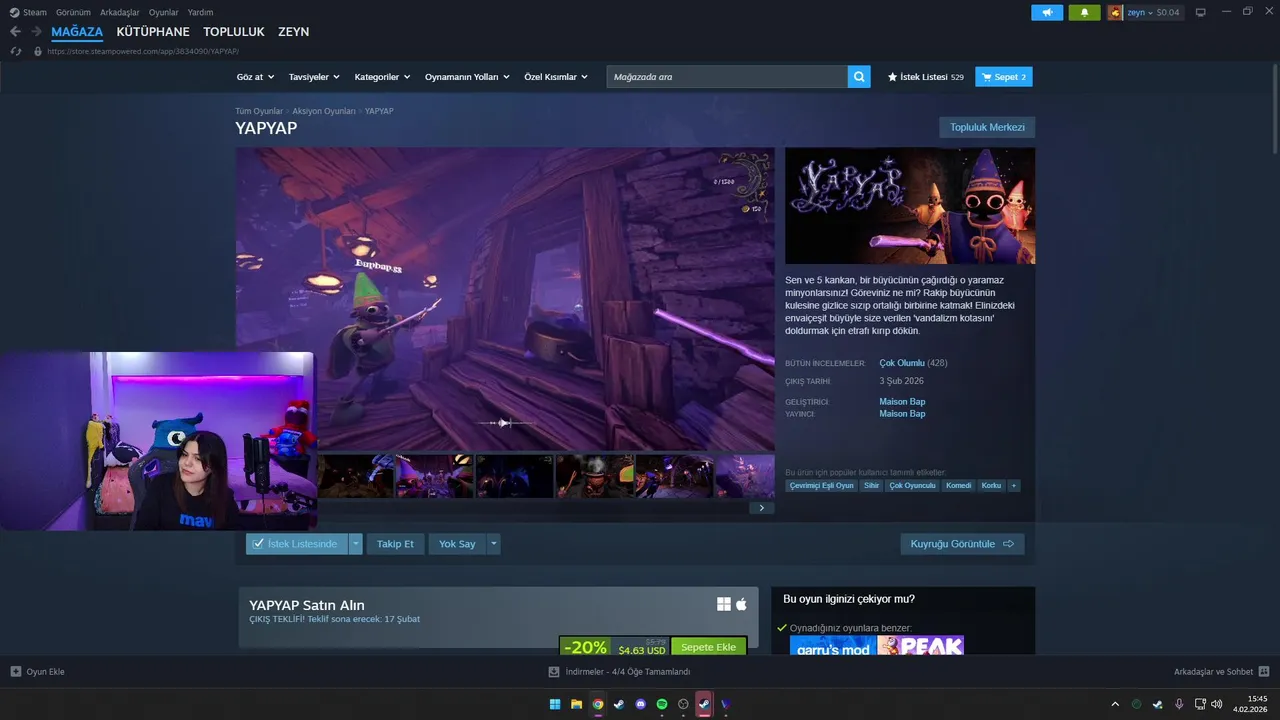Click the Apple macOS platform icon
This screenshot has width=1280, height=720.
pyautogui.click(x=742, y=604)
